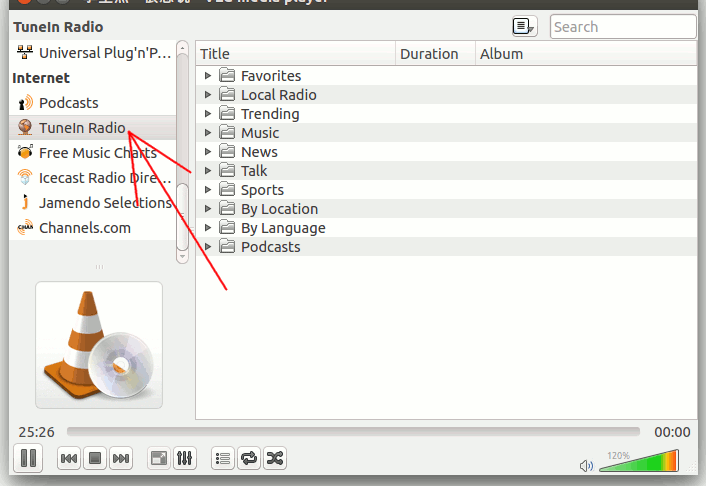706x486 pixels.
Task: Select Jamendo Selections service
Action: click(93, 203)
